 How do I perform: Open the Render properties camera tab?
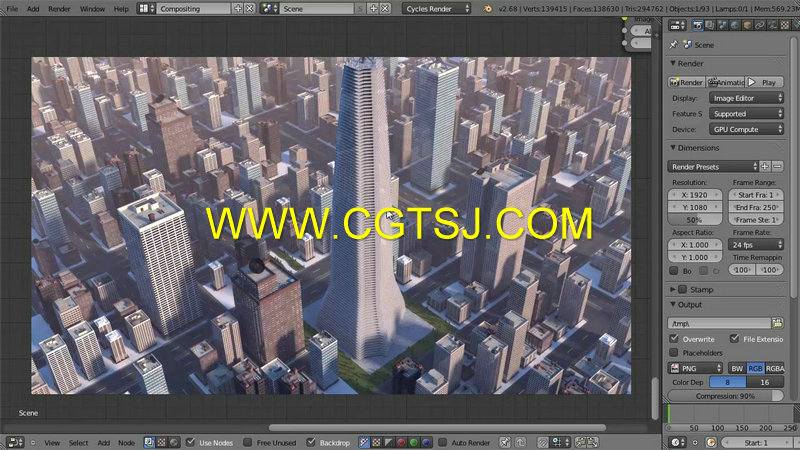coord(698,25)
